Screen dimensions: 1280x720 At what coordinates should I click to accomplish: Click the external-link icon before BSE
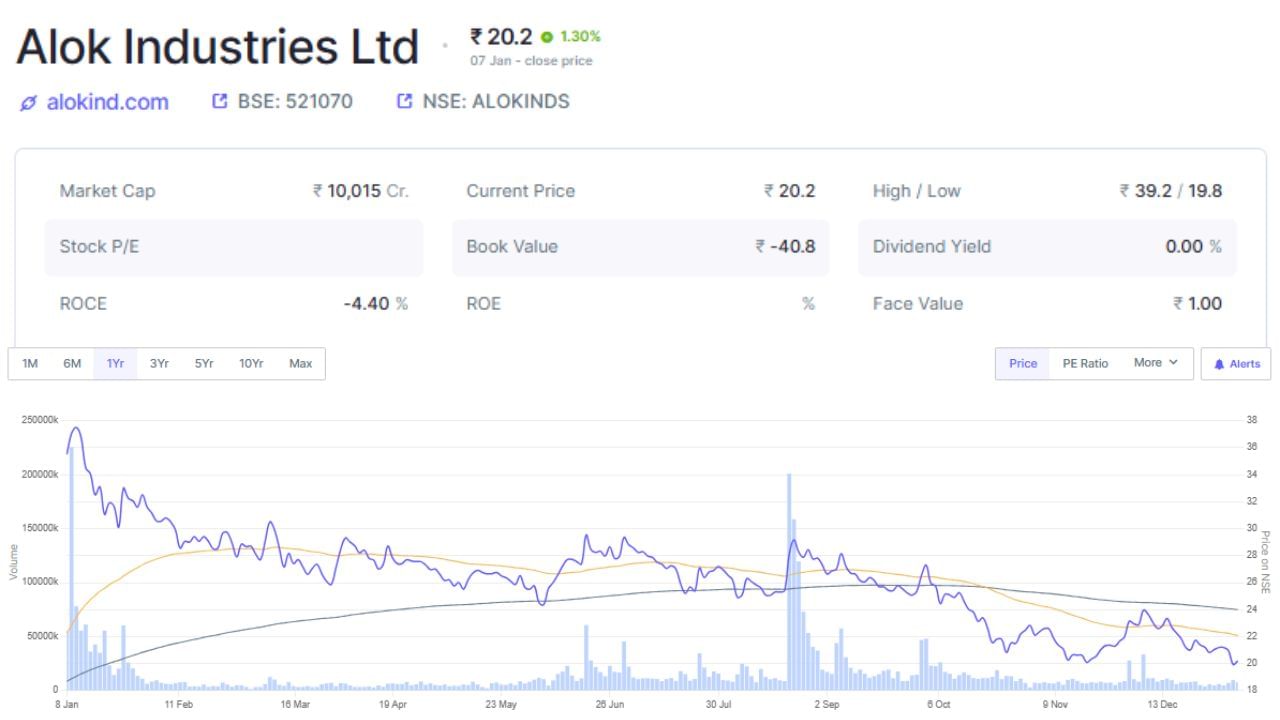pyautogui.click(x=221, y=101)
